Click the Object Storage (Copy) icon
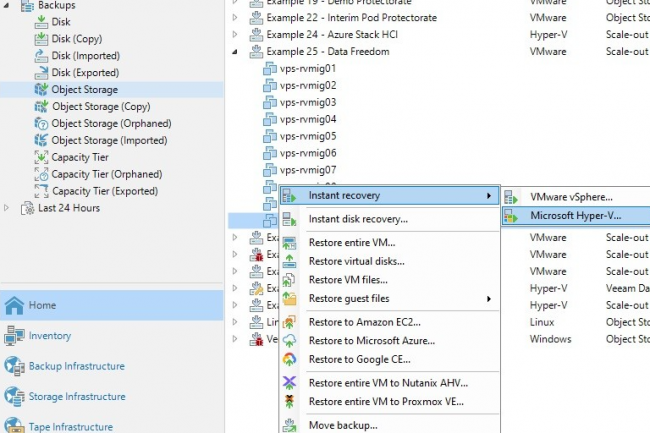 pos(41,106)
